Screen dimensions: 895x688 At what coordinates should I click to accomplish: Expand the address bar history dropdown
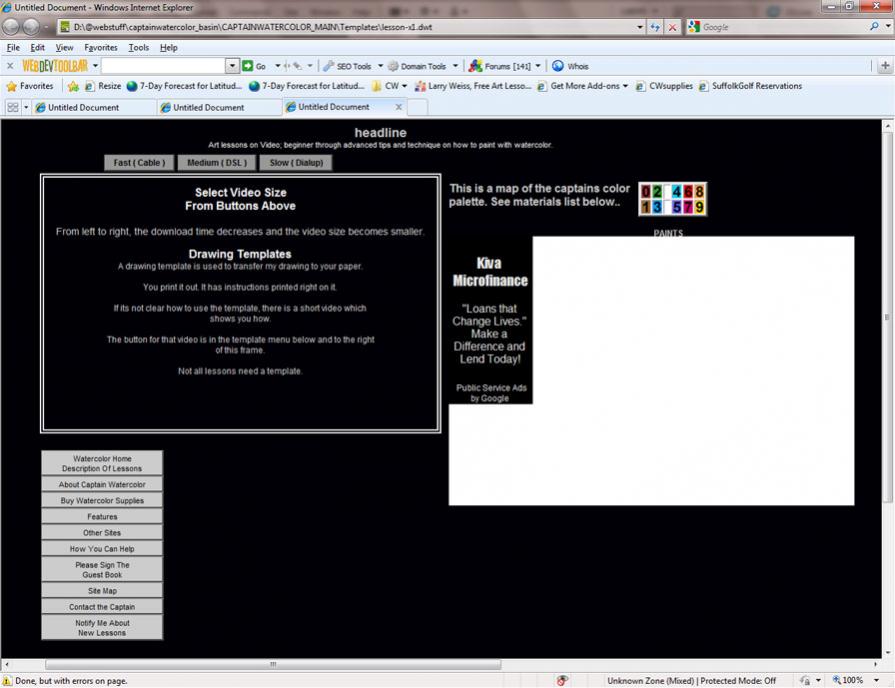[x=639, y=27]
